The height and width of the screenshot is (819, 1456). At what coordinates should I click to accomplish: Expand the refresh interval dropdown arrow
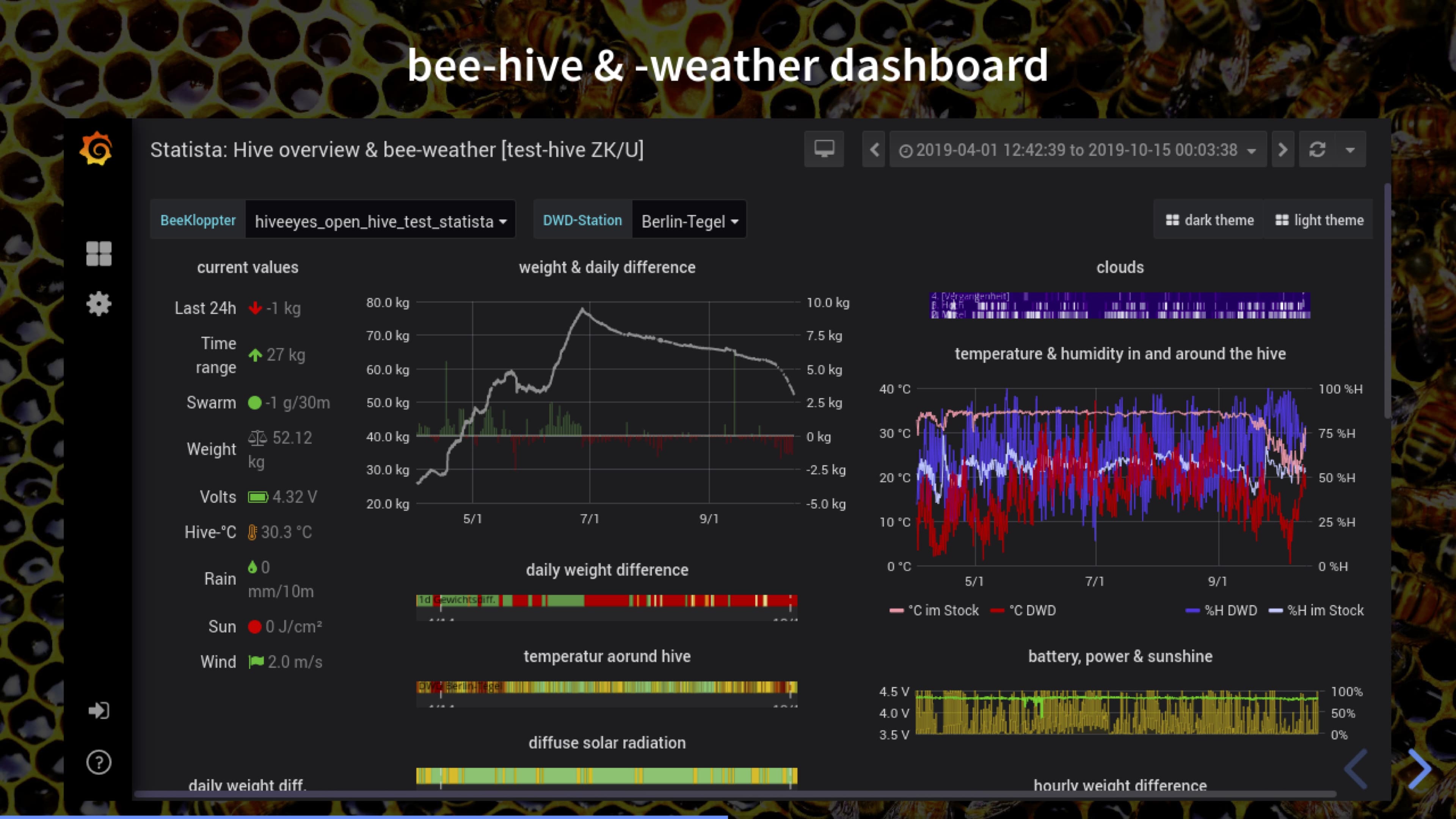pos(1350,150)
